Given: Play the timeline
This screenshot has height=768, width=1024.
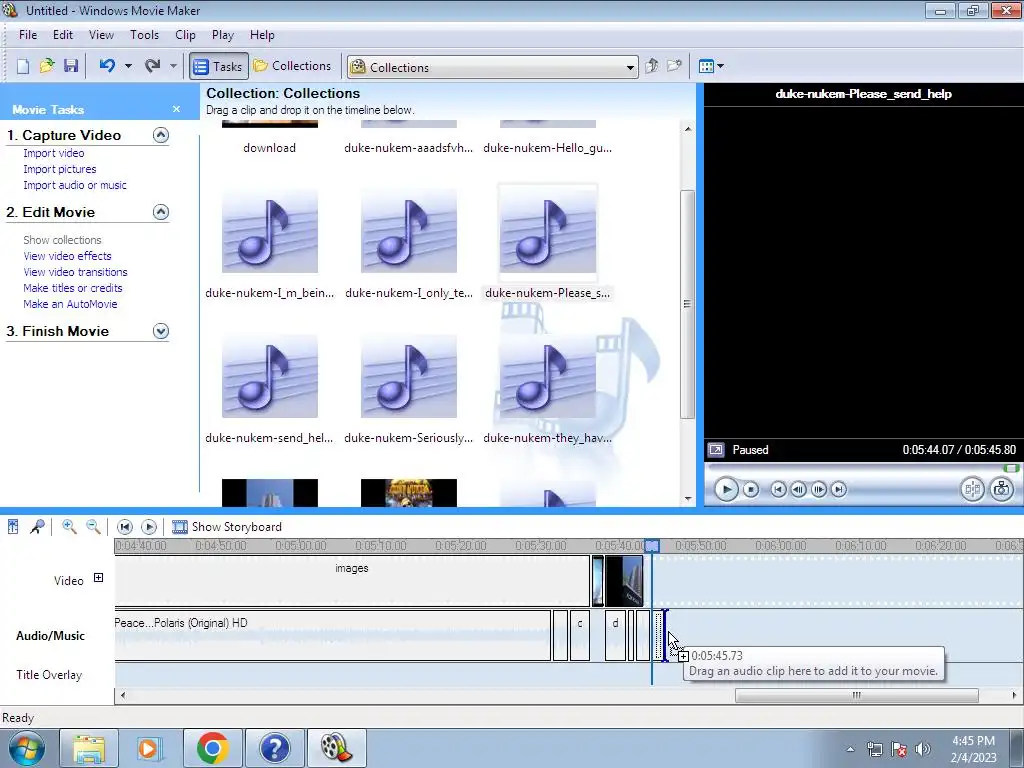Looking at the screenshot, I should pyautogui.click(x=149, y=527).
